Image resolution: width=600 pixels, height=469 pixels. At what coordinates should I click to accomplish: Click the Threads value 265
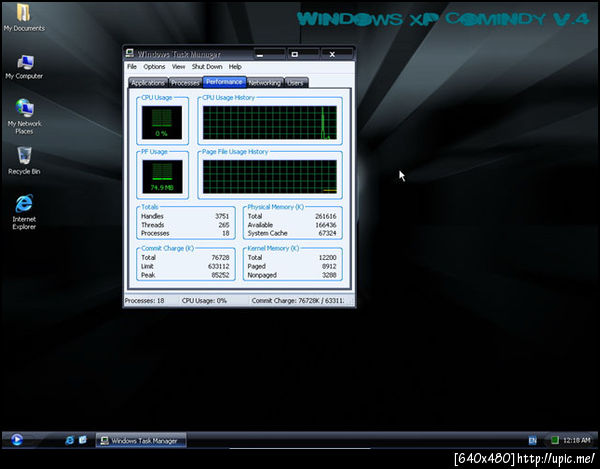[224, 225]
